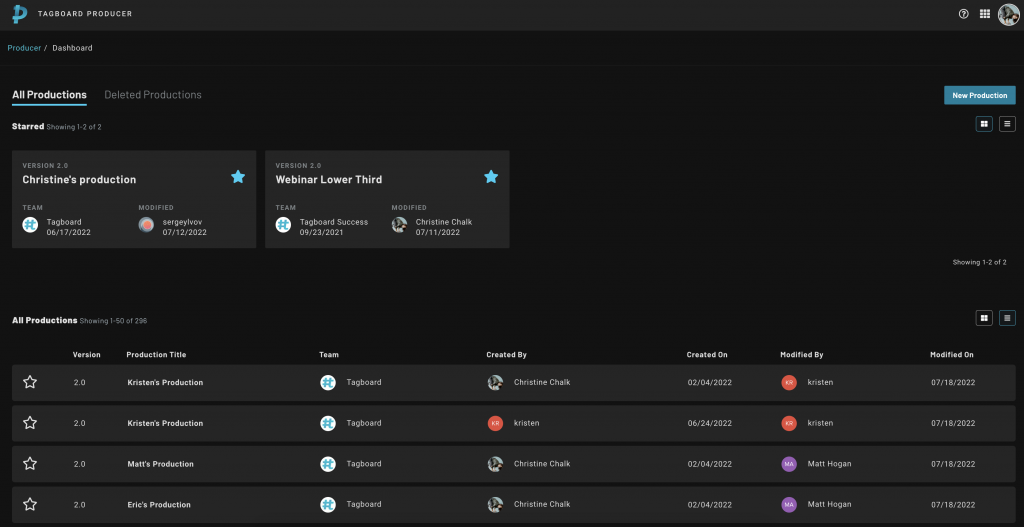Sort by Modified On column header
Screen dimensions: 1024x527
point(952,355)
